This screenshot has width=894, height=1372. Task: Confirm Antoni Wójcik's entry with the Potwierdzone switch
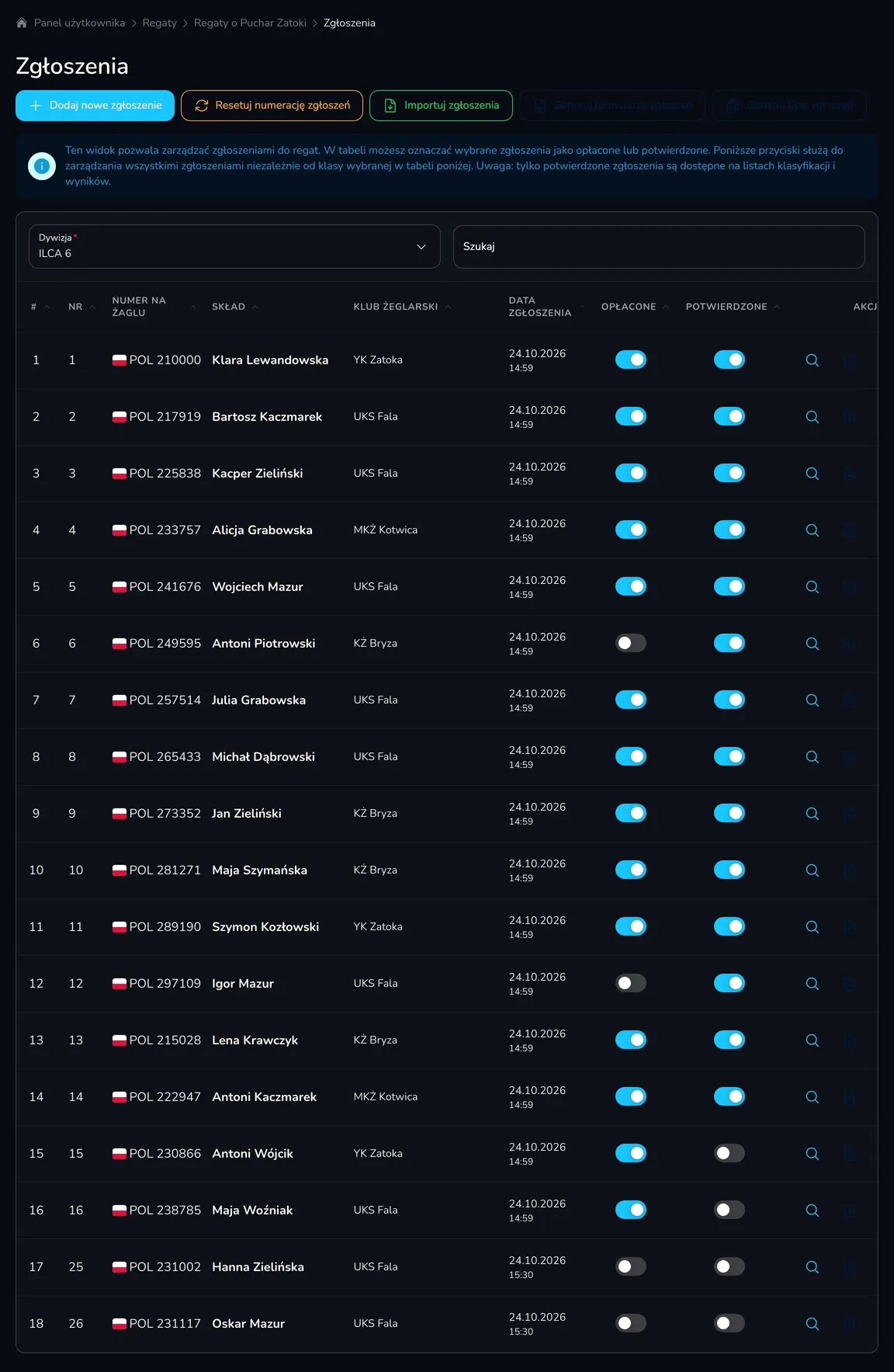pyautogui.click(x=729, y=1153)
